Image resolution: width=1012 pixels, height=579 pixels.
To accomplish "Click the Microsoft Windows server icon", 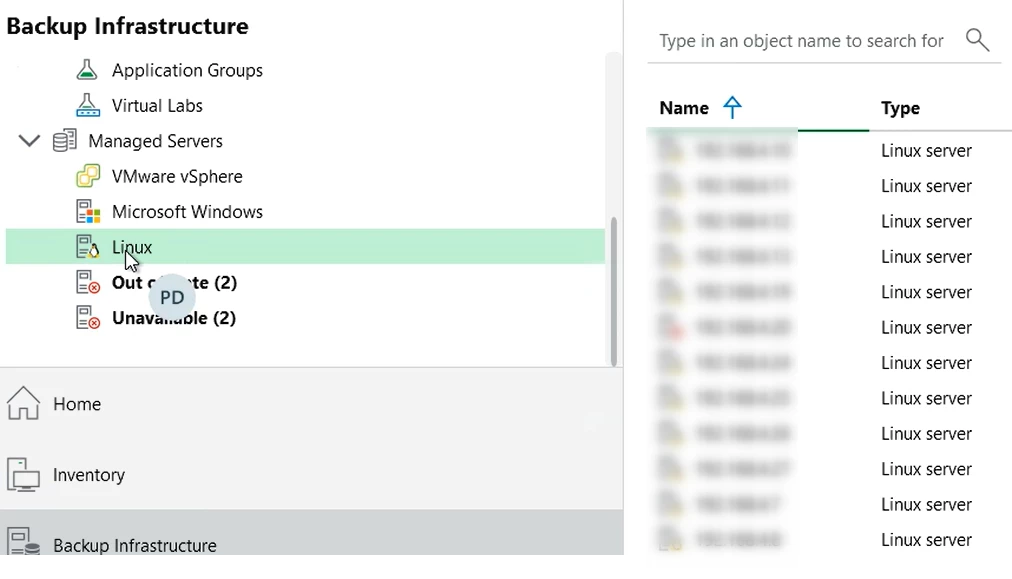I will coord(88,212).
